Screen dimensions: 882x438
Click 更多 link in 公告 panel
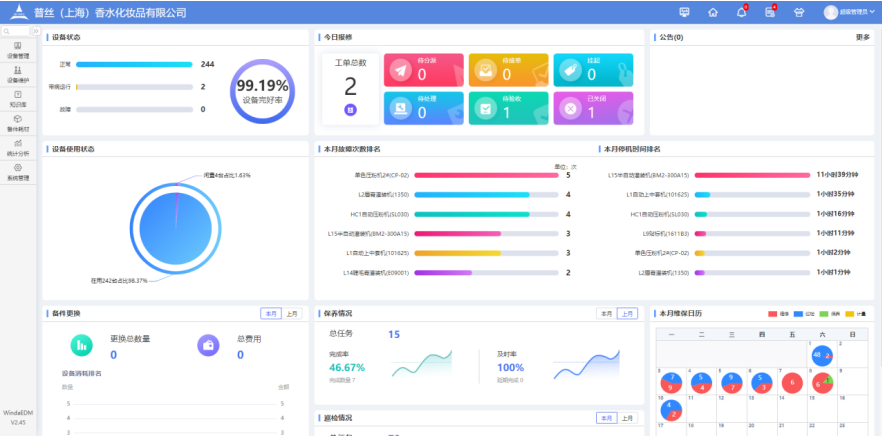click(x=862, y=37)
